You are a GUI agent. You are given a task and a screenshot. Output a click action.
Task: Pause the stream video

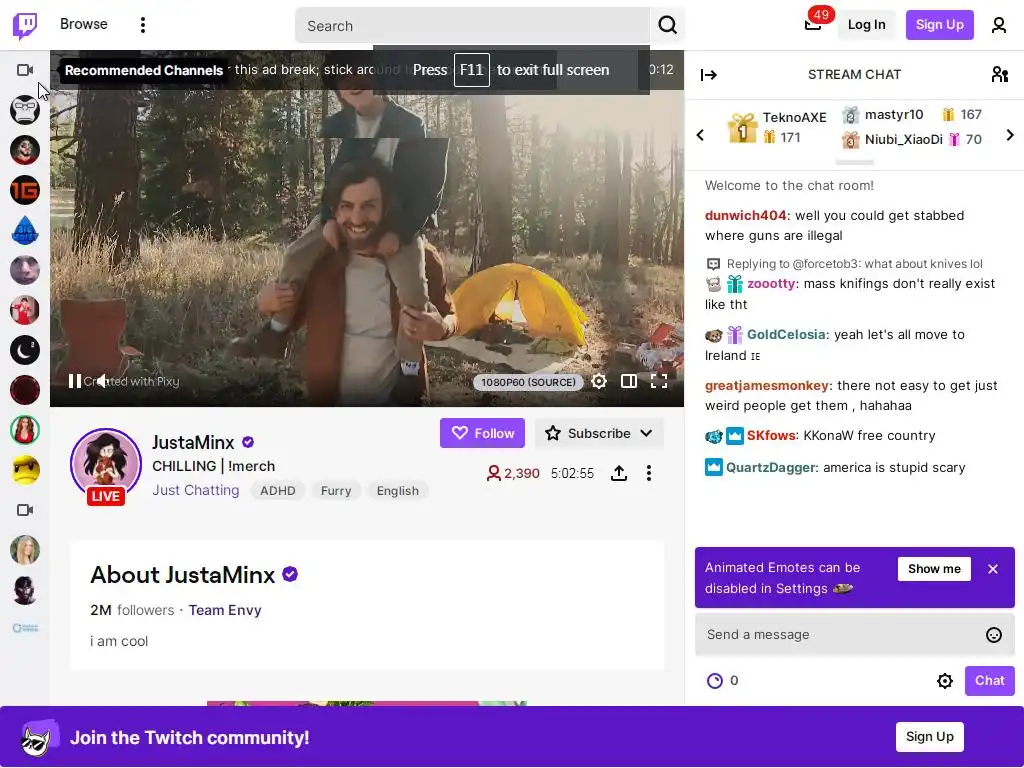point(75,381)
